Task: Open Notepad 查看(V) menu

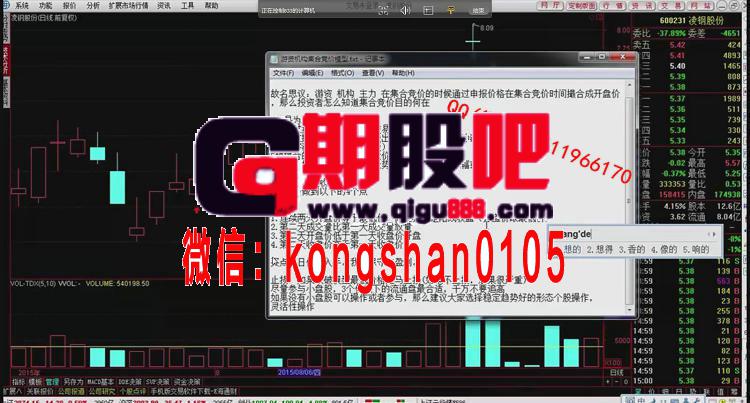Action: pyautogui.click(x=373, y=73)
